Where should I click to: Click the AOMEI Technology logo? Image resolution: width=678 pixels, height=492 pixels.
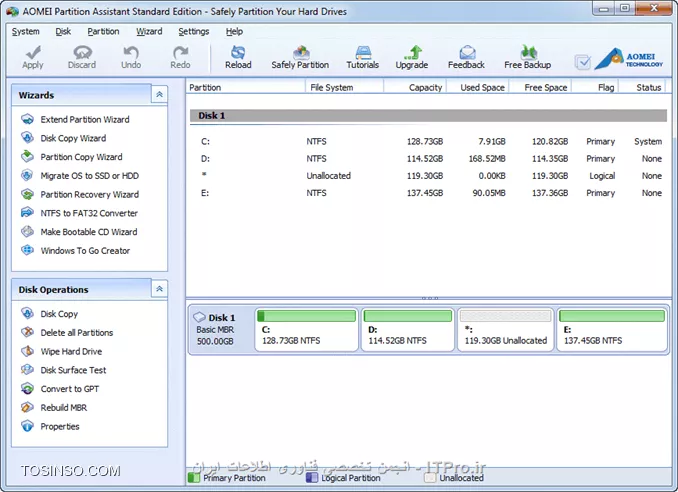coord(628,59)
